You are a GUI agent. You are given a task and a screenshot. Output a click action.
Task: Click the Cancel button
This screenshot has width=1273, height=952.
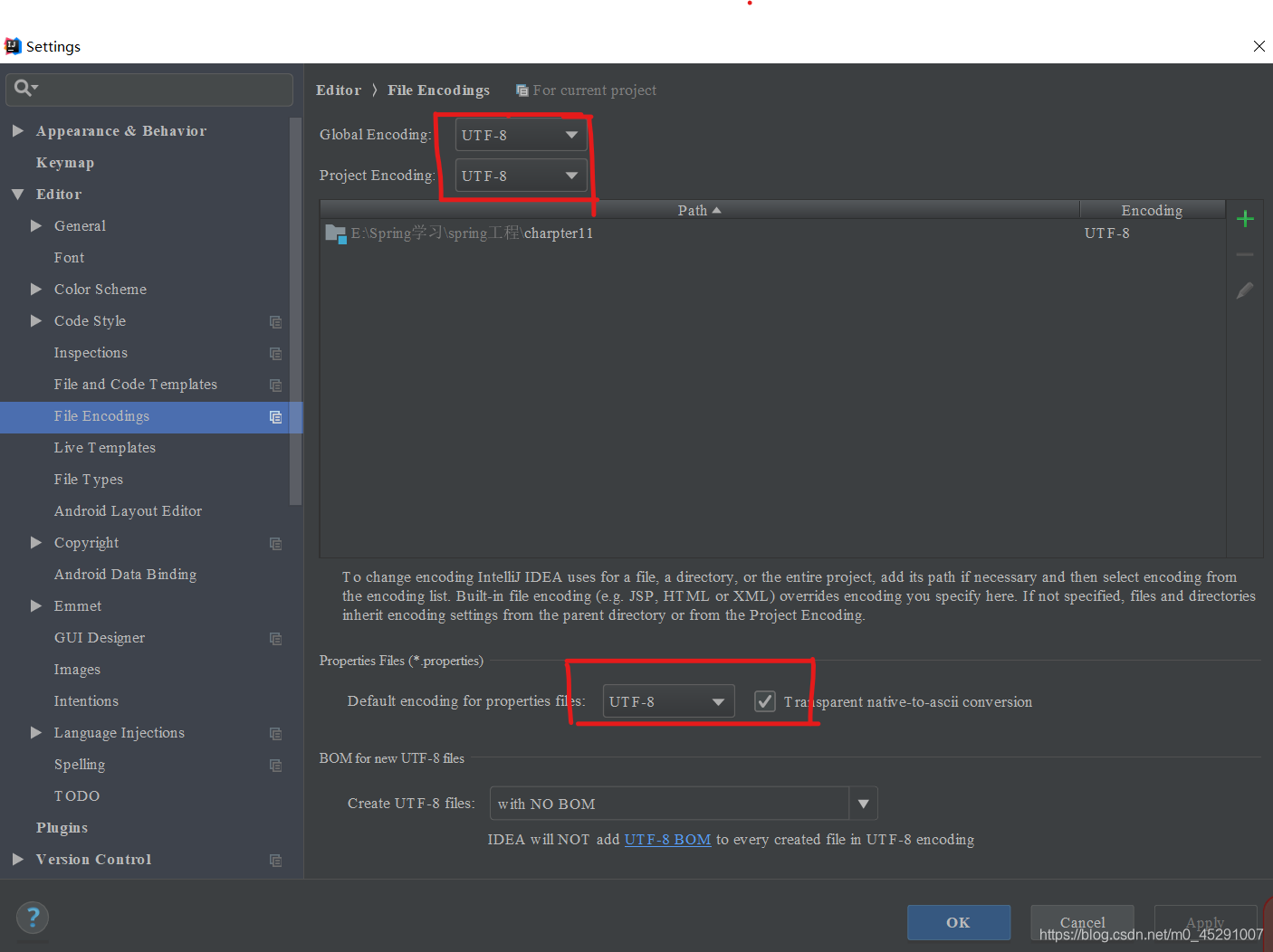(1082, 922)
